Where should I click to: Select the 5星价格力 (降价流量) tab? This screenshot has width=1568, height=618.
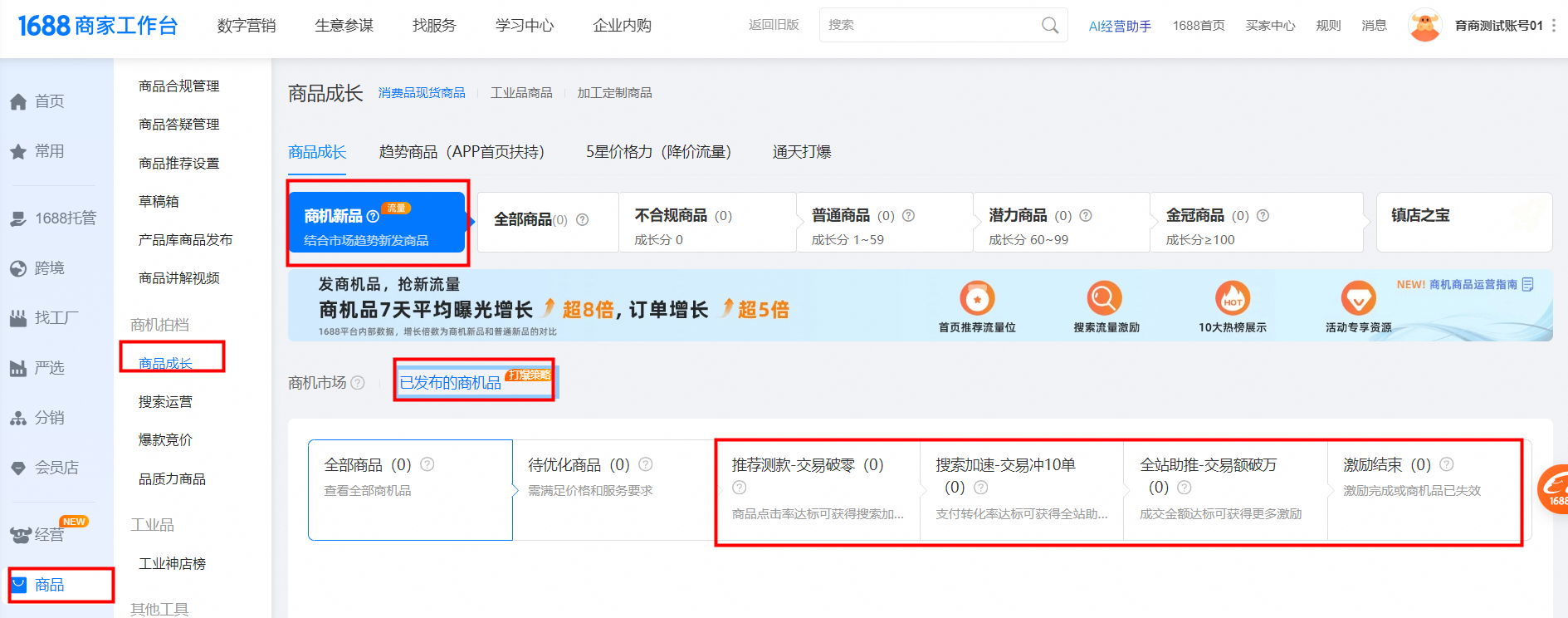[658, 152]
